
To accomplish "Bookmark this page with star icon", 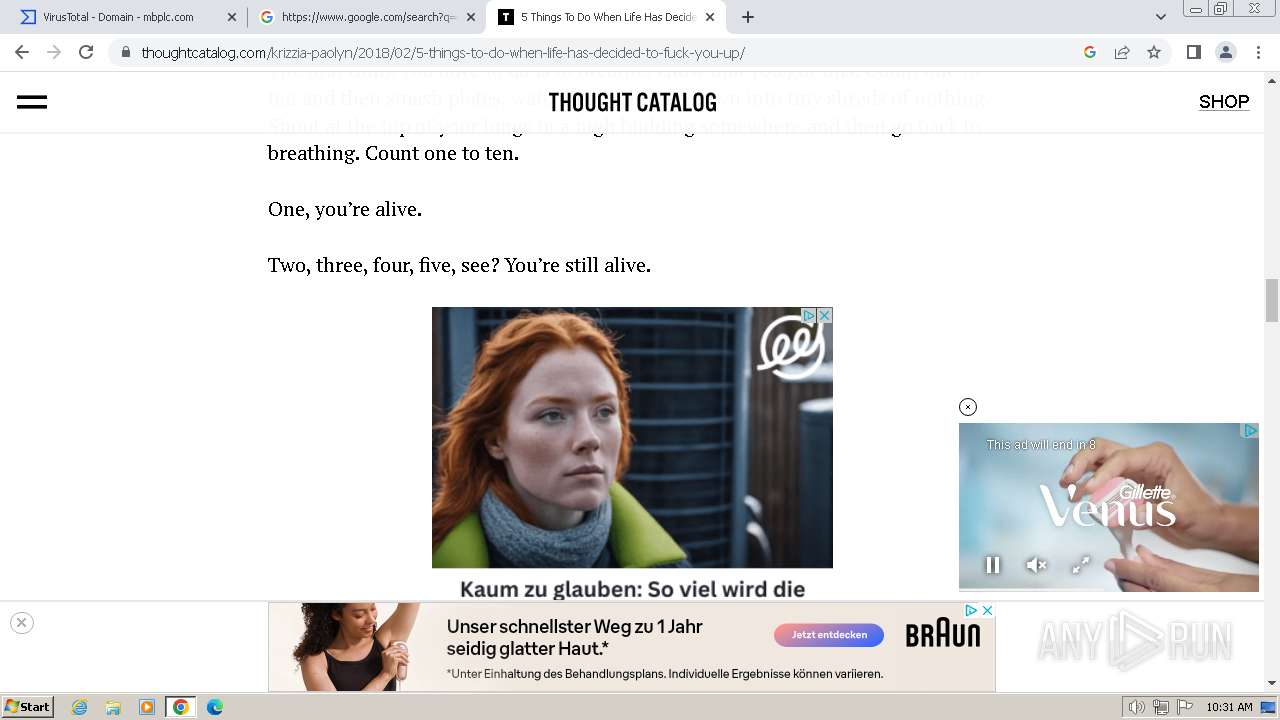I will coord(1154,52).
